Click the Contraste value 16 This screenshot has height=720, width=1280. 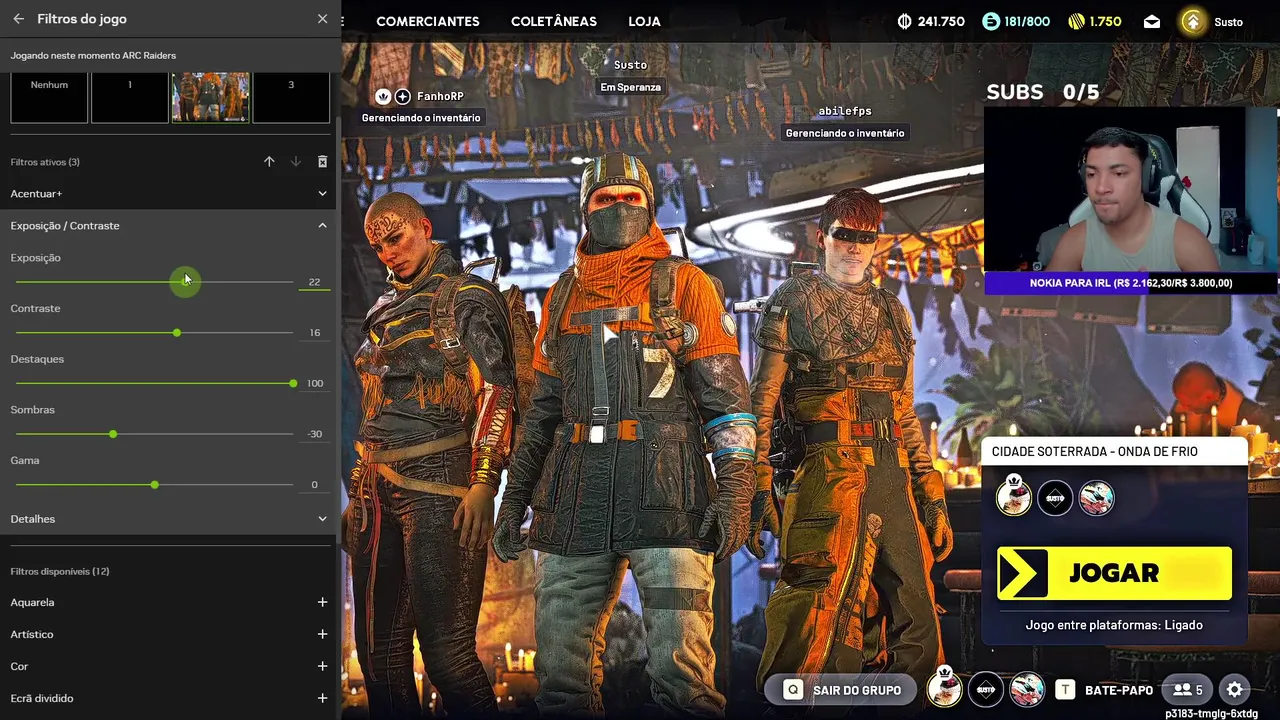pyautogui.click(x=315, y=333)
